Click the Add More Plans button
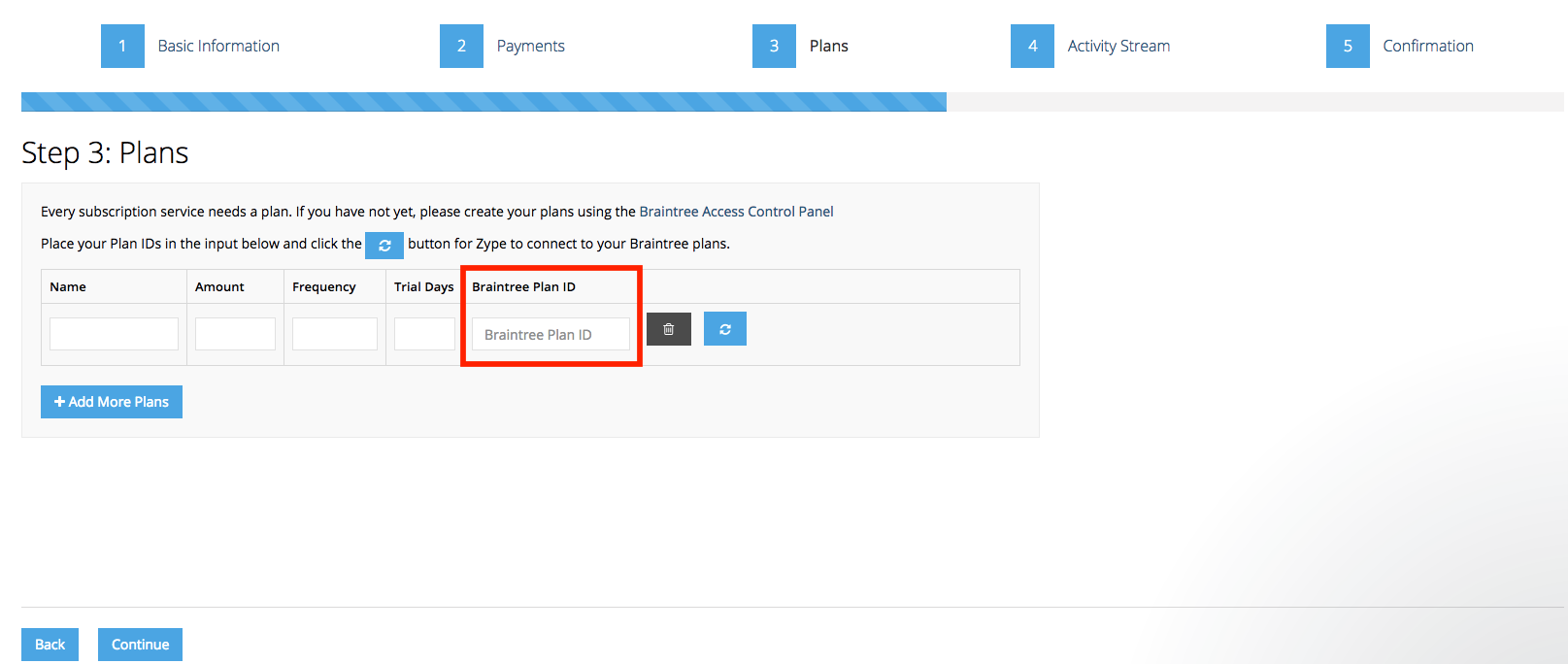Viewport: 1568px width, 664px height. click(112, 402)
